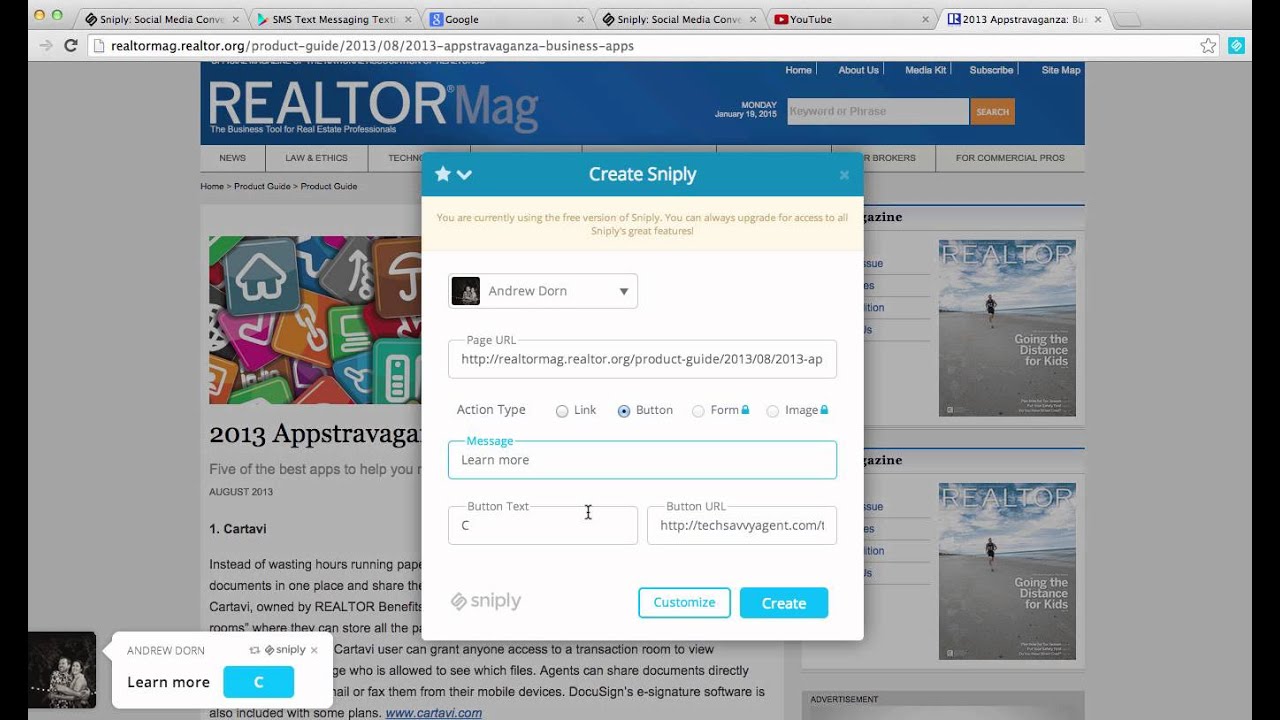This screenshot has width=1280, height=720.
Task: Close the Google tab
Action: click(x=581, y=19)
